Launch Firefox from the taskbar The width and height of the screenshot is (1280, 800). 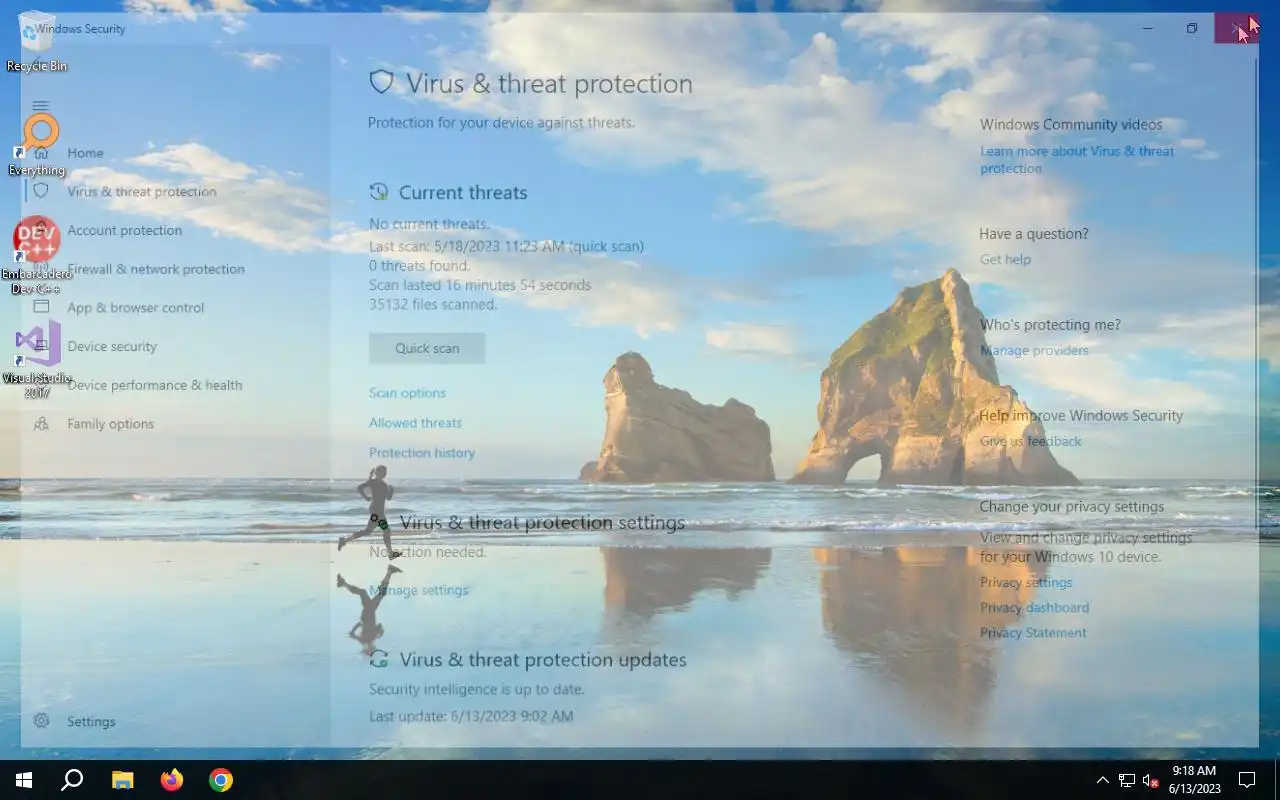coord(172,780)
